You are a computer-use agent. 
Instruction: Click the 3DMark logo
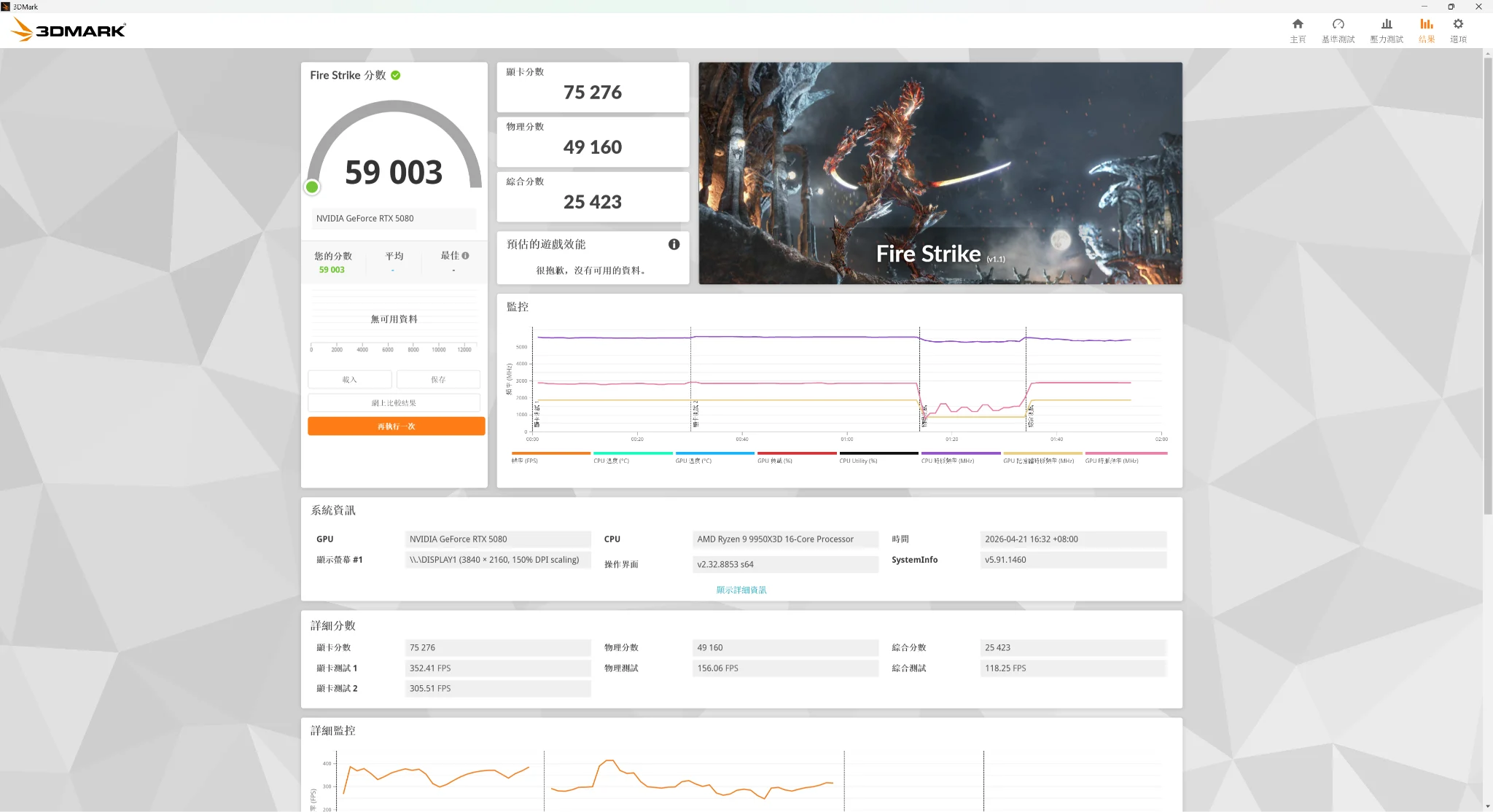(69, 30)
